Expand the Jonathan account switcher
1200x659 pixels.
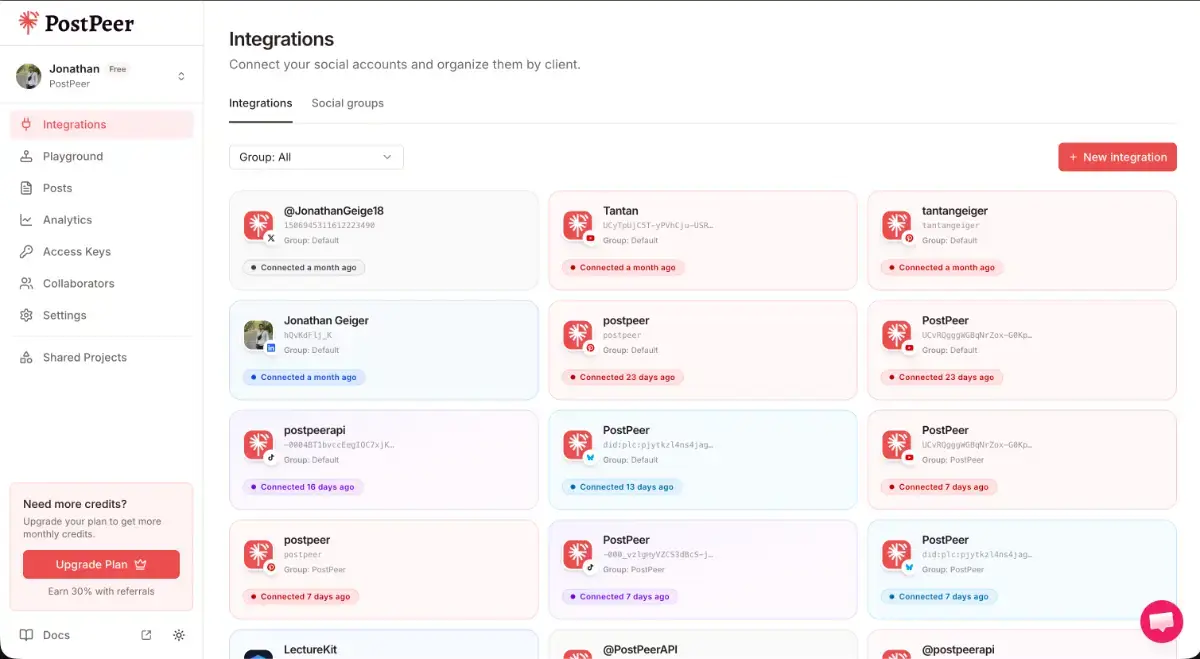(x=181, y=76)
